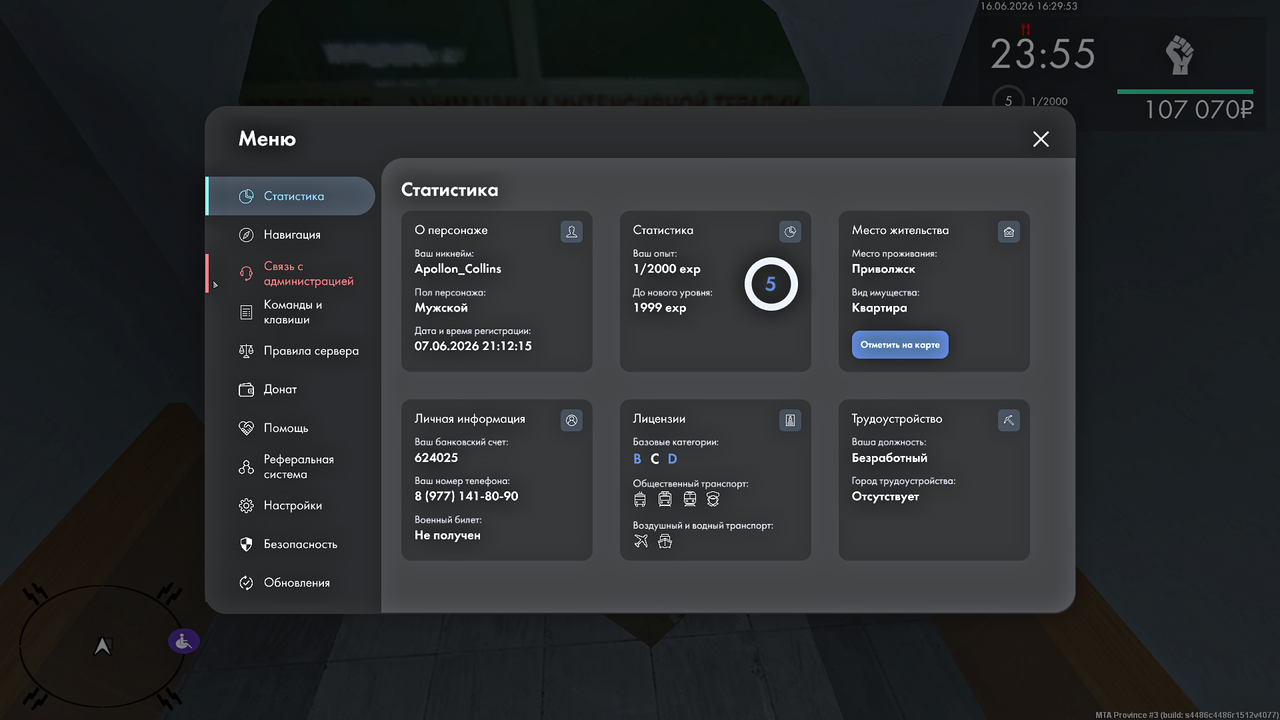This screenshot has height=720, width=1280.
Task: Open the Правила сервера section
Action: click(291, 351)
